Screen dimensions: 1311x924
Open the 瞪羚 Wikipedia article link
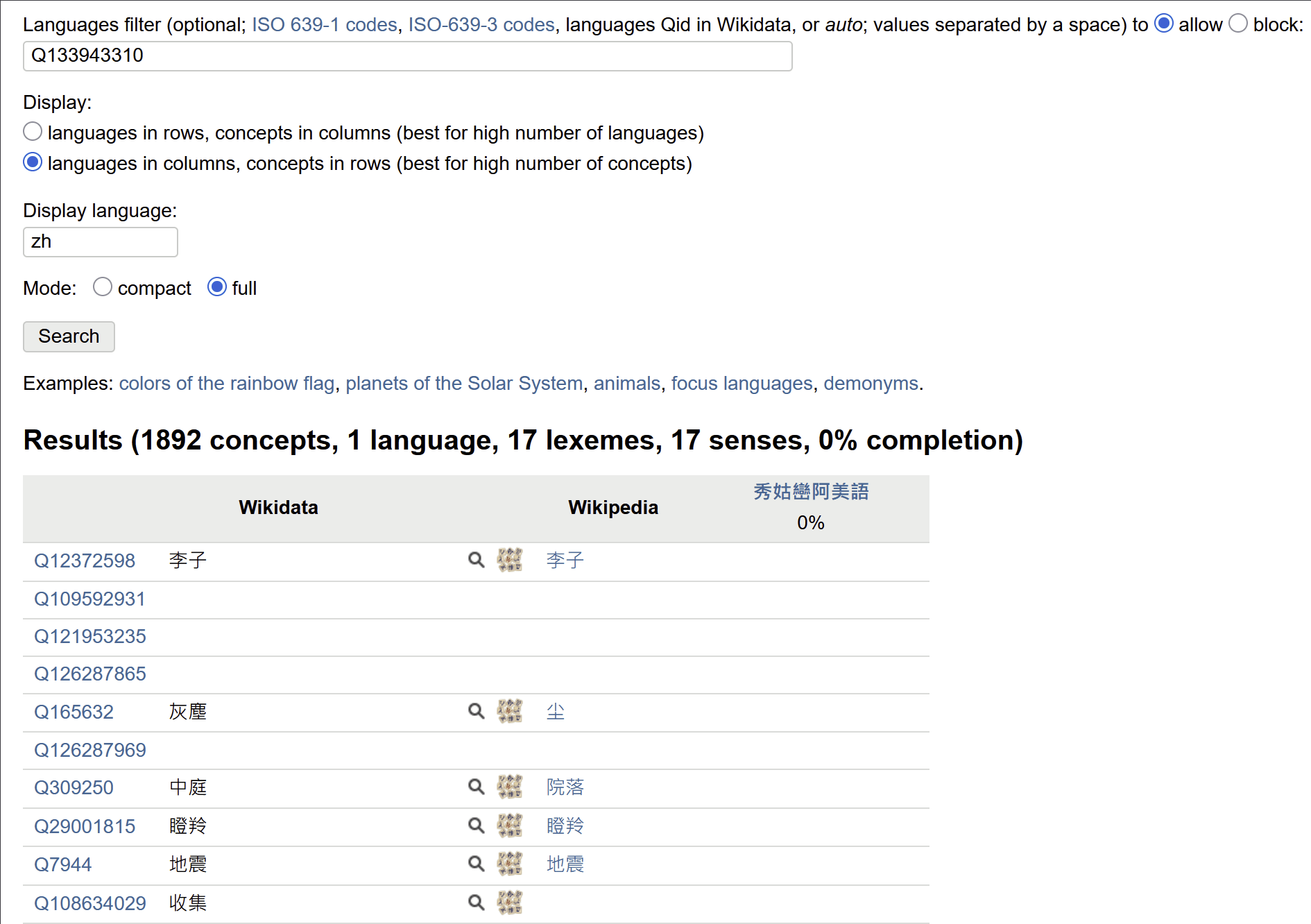tap(565, 826)
